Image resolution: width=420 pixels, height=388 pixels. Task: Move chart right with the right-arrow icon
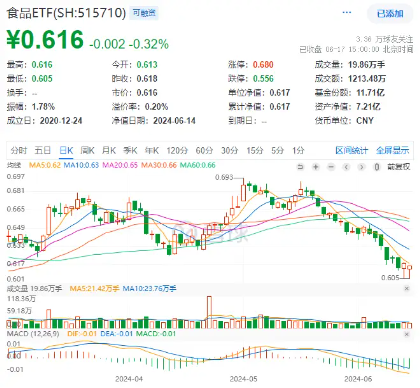(x=362, y=167)
